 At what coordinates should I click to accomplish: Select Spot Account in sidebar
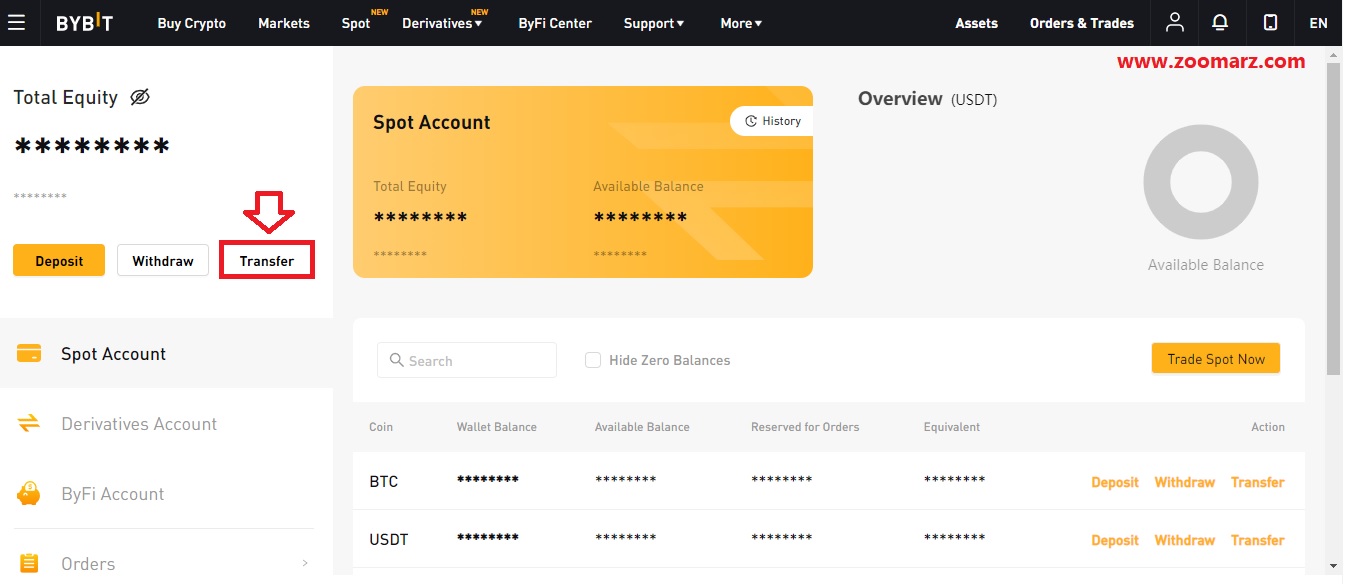pos(166,353)
